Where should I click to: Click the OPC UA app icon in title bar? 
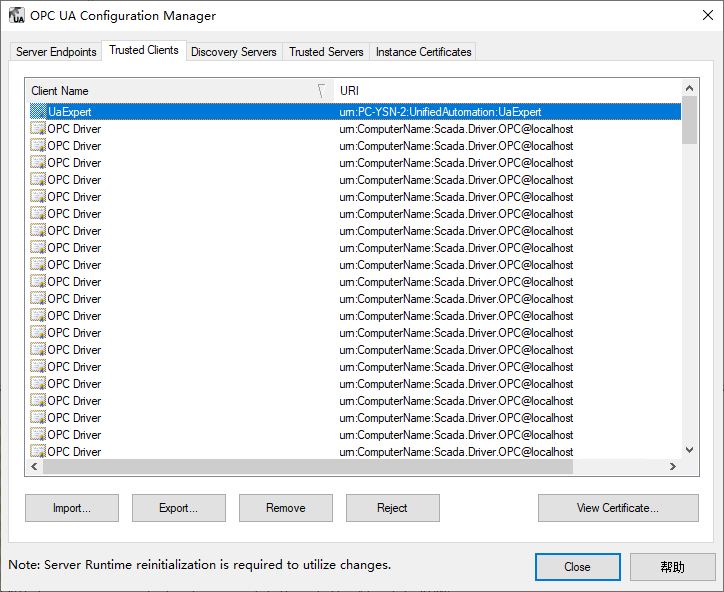pos(17,16)
